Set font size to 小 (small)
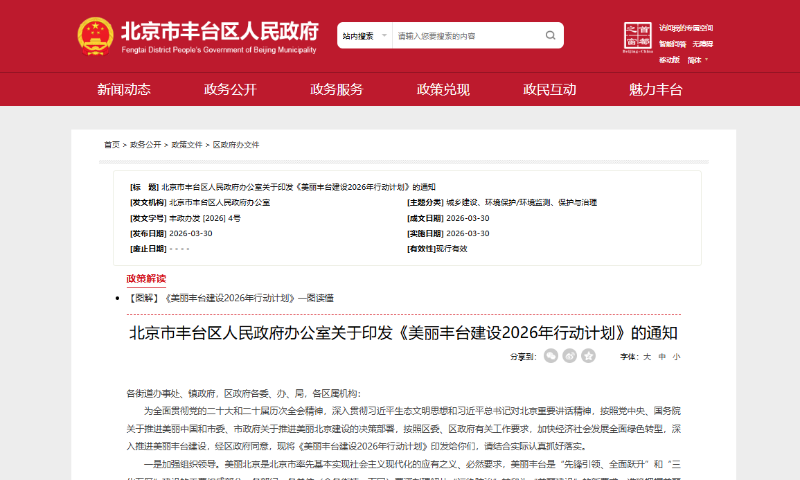 676,356
